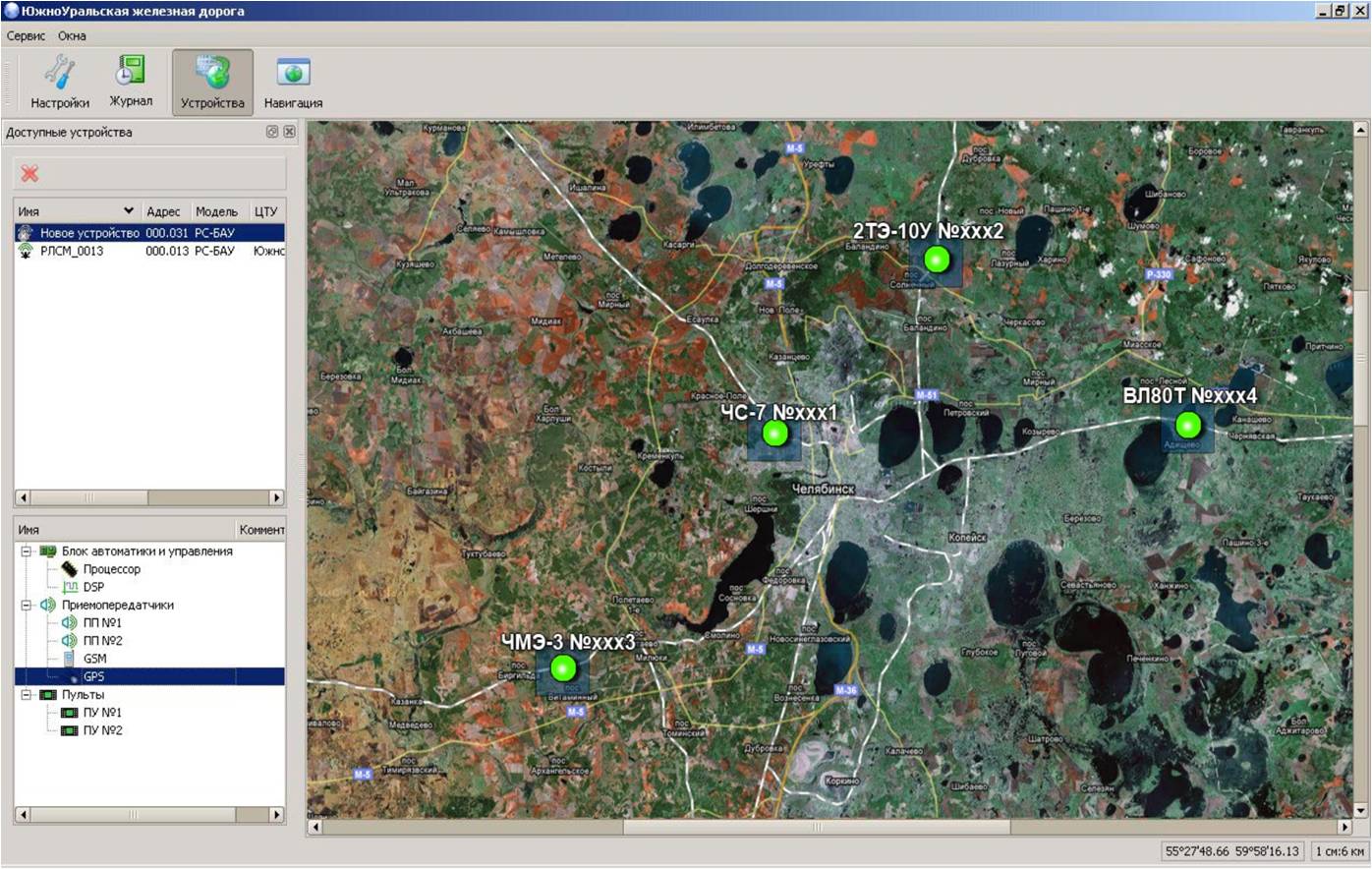
Task: Select the ПУ №2 console item
Action: [102, 730]
